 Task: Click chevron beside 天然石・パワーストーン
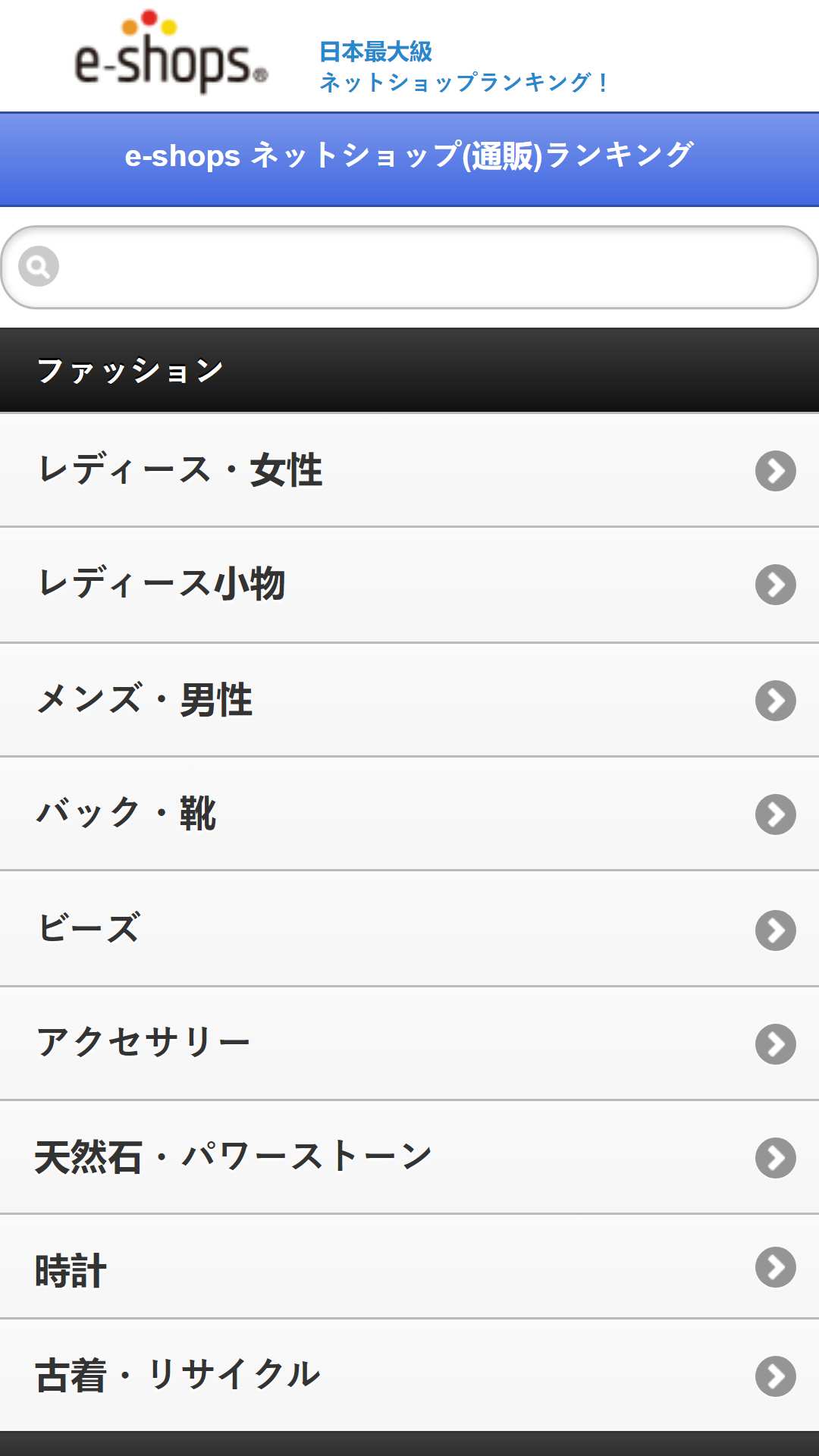coord(775,1158)
